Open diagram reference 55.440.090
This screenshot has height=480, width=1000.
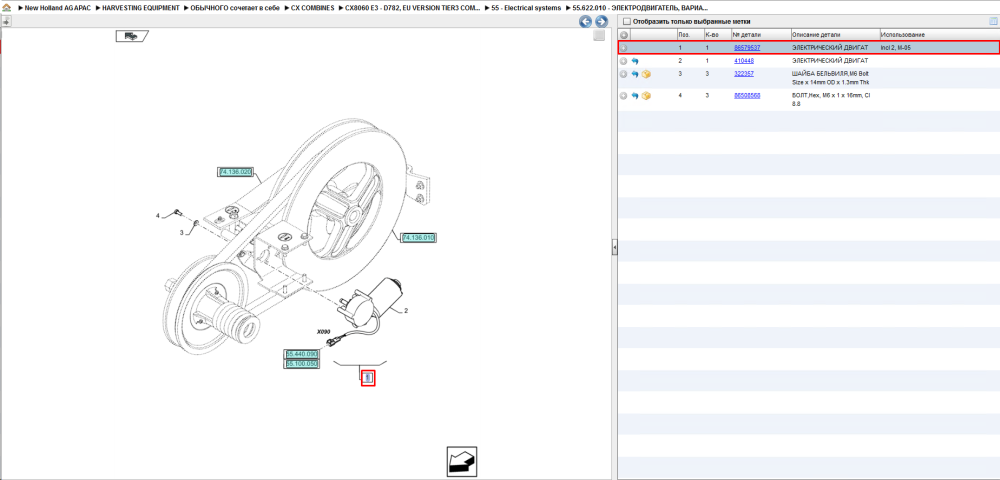pyautogui.click(x=301, y=354)
